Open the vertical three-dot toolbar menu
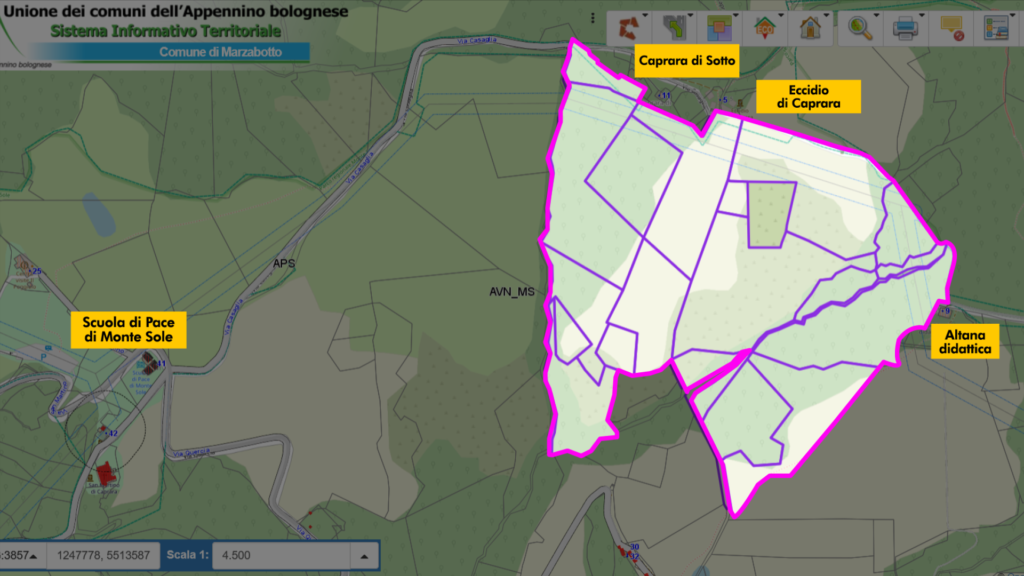Viewport: 1024px width, 576px height. [x=594, y=20]
